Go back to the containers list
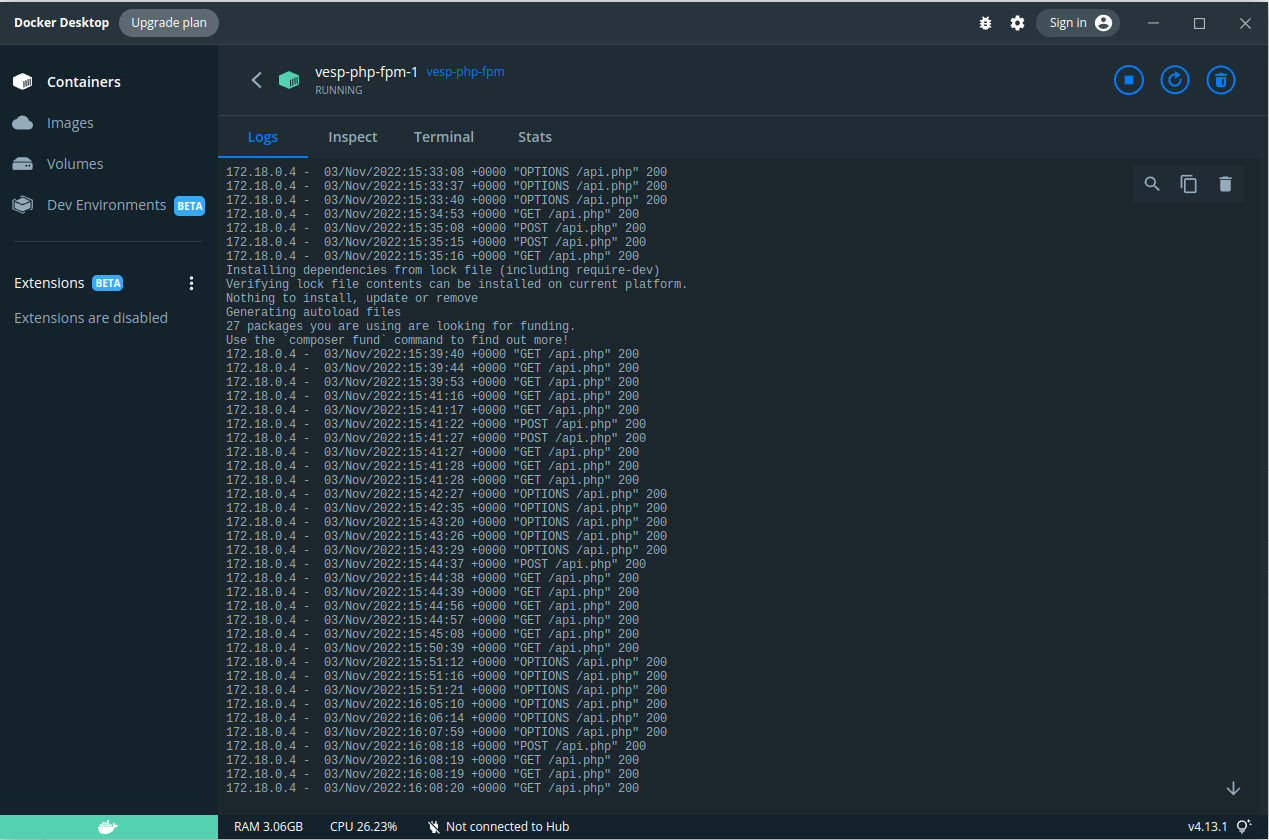Viewport: 1269px width, 840px height. (257, 80)
